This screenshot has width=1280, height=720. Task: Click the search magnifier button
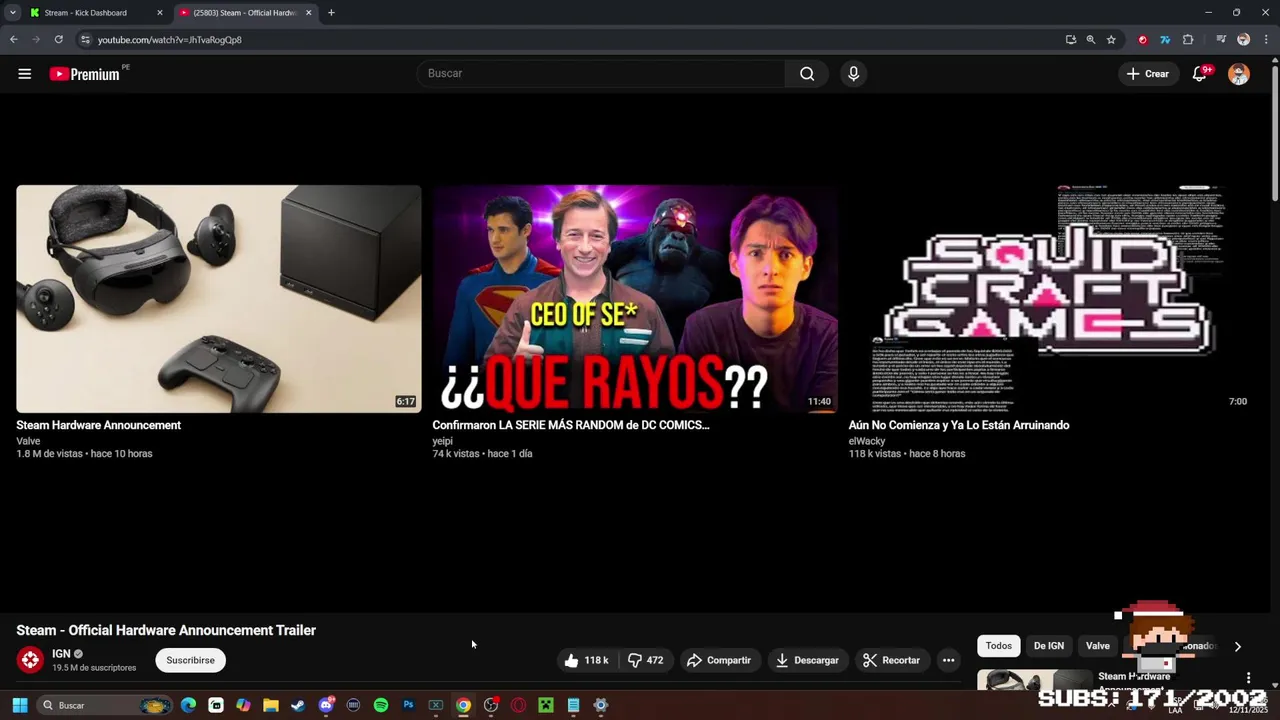[x=807, y=73]
